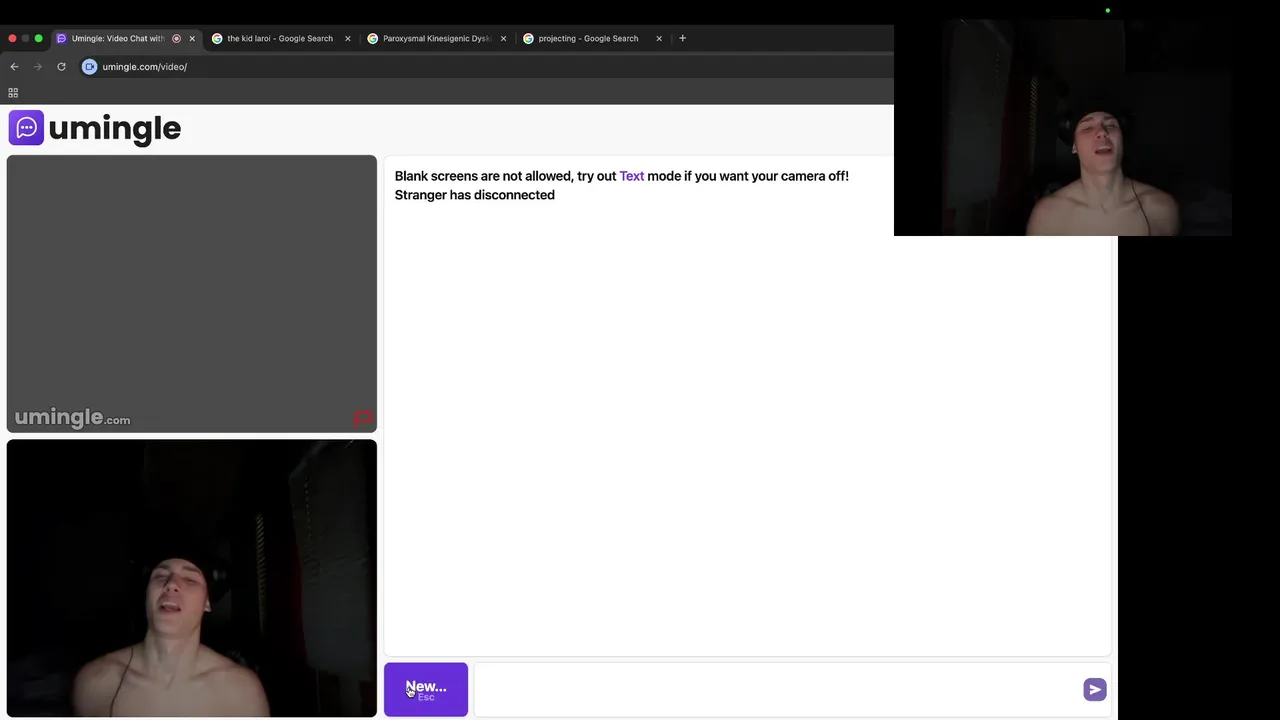Click the webcam overlay window at top right
The width and height of the screenshot is (1280, 720).
click(1063, 128)
